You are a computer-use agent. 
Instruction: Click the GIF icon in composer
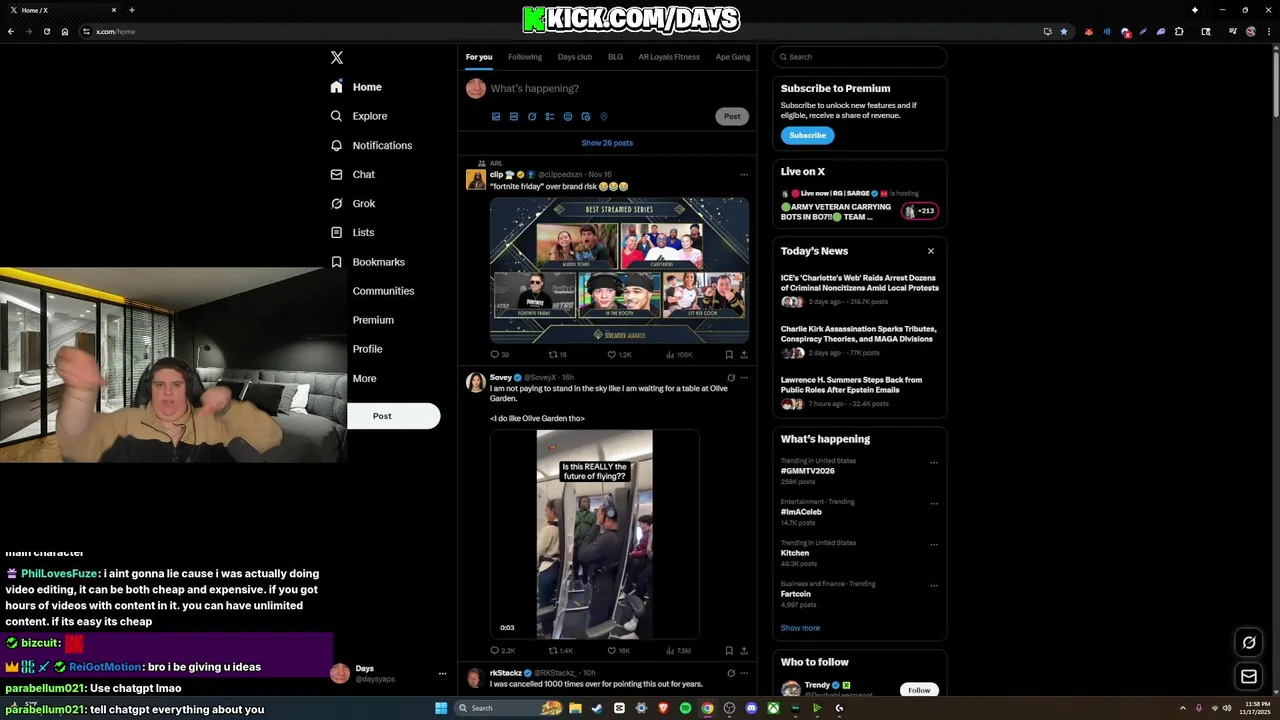click(514, 116)
